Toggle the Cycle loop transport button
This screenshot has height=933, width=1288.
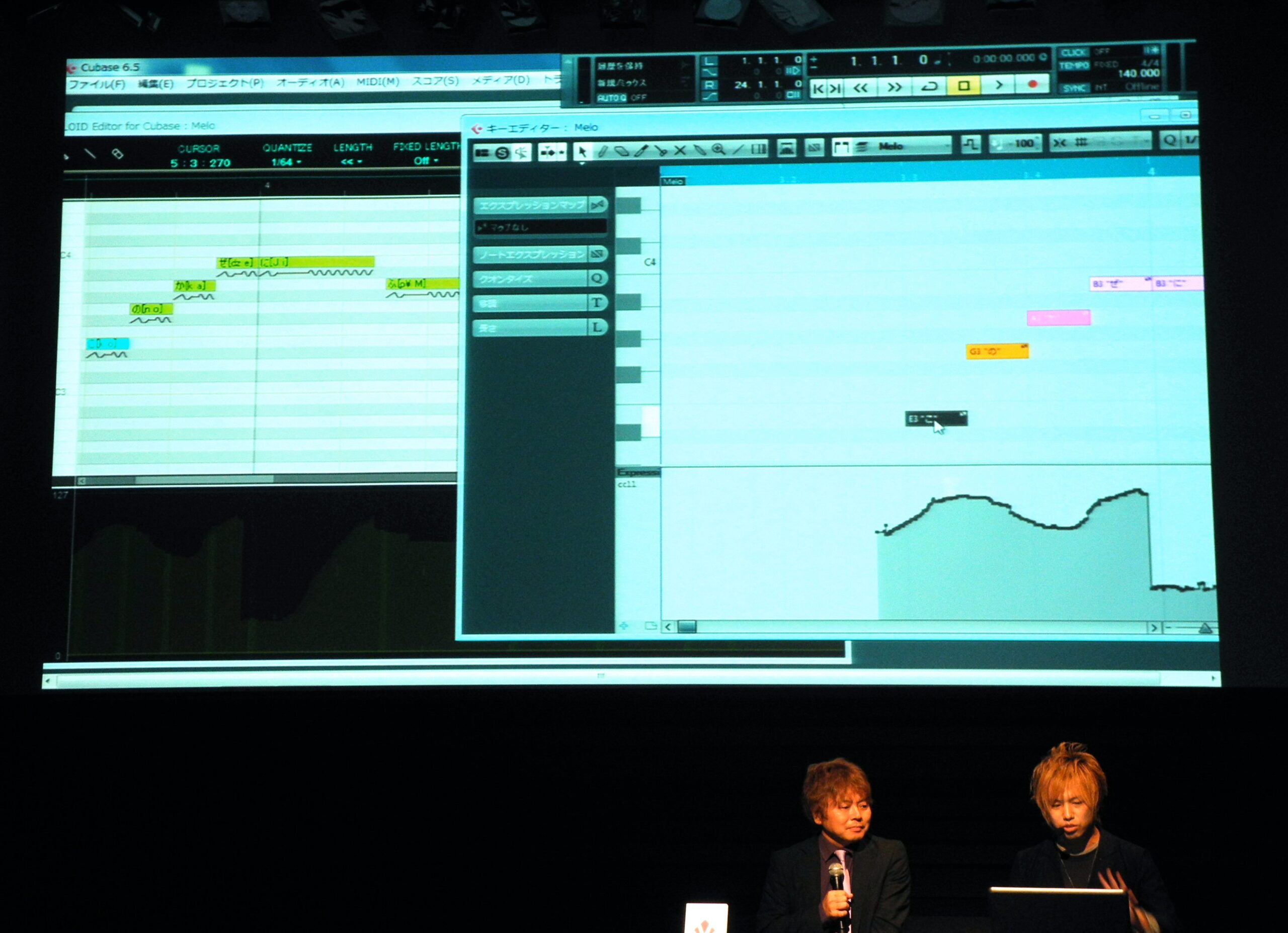[x=929, y=87]
